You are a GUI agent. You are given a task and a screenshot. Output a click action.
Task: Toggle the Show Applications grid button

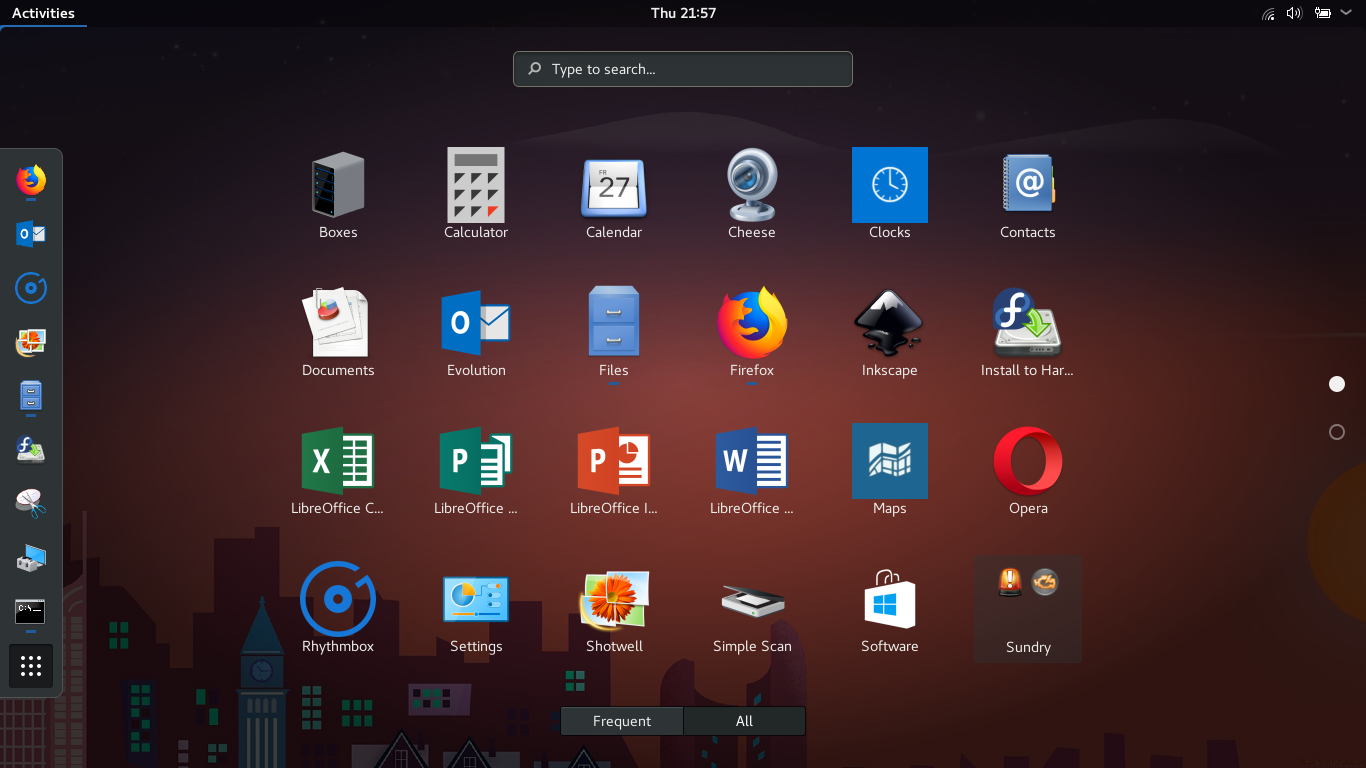point(31,666)
